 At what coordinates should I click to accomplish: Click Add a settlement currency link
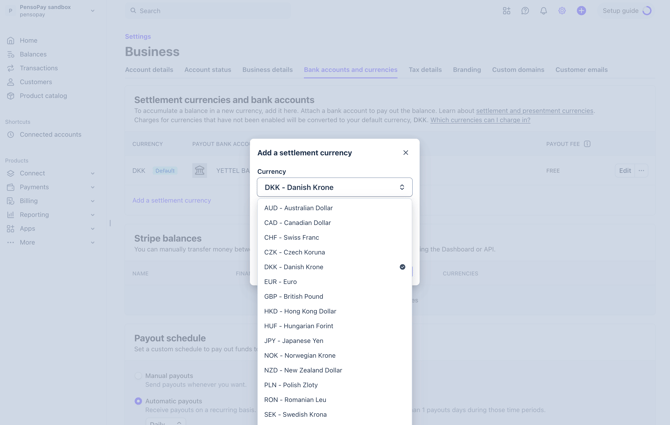(x=171, y=200)
